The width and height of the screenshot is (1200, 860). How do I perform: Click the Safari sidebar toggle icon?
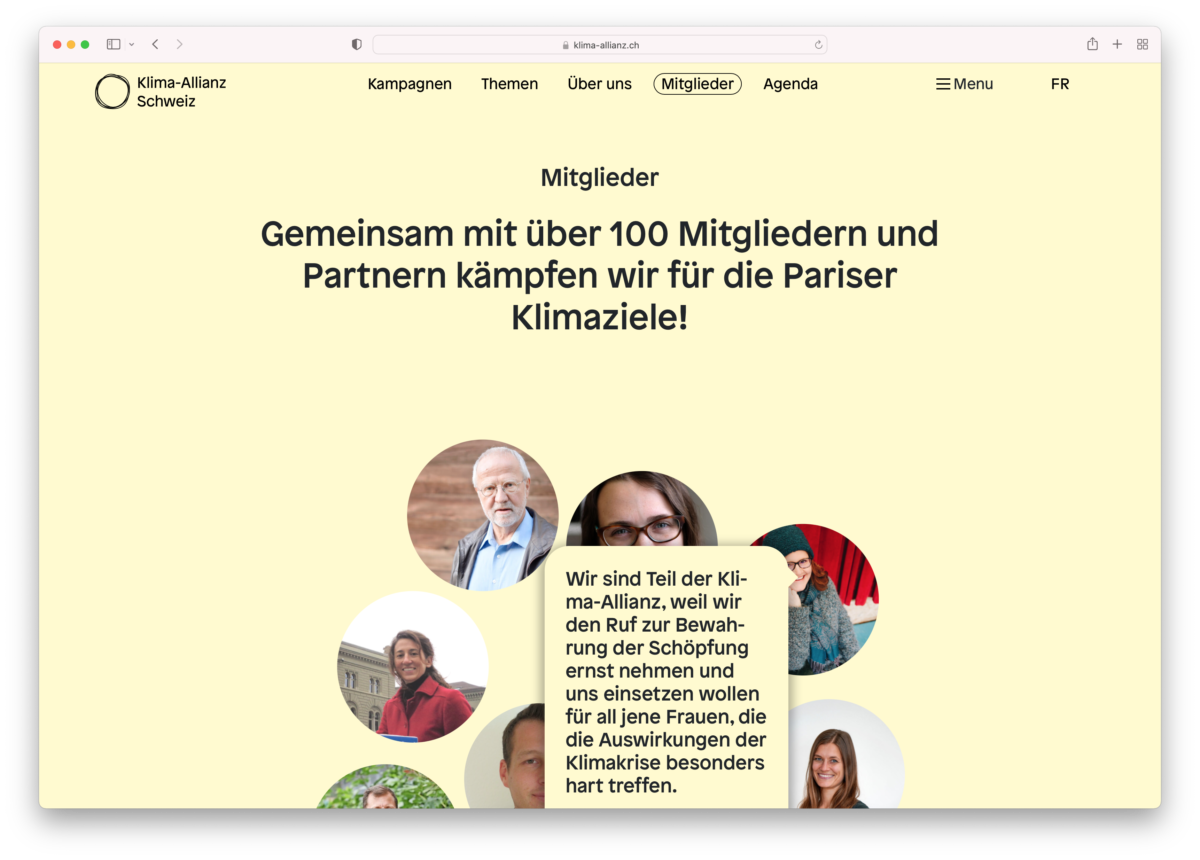pyautogui.click(x=113, y=44)
